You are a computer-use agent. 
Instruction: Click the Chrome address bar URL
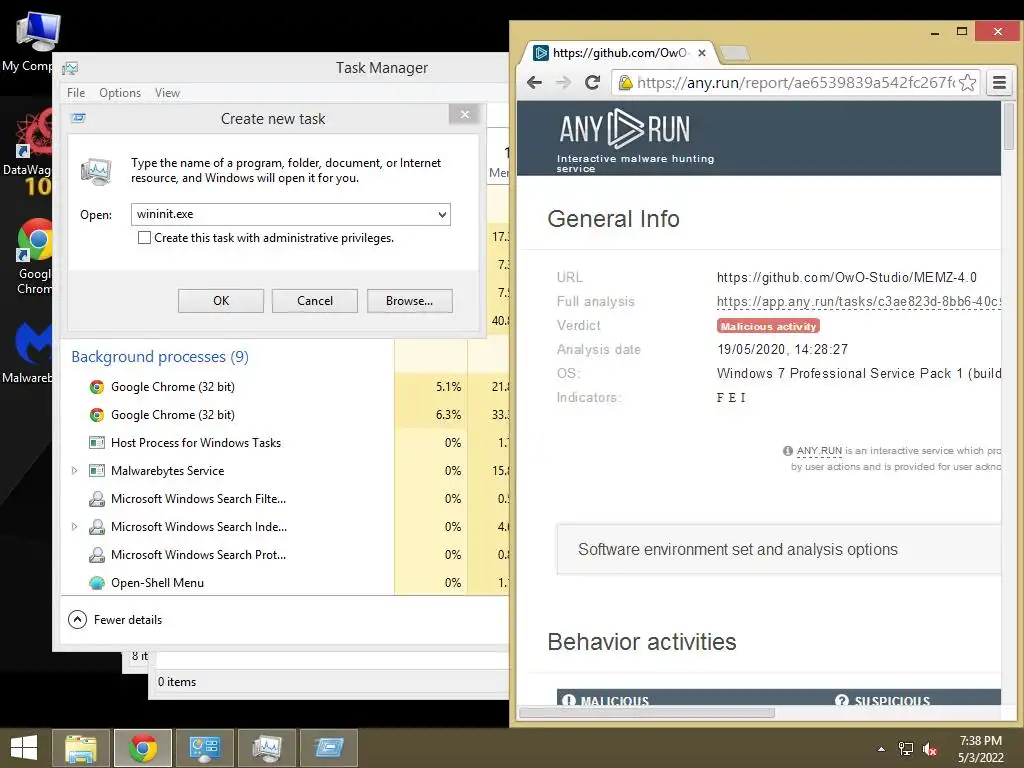(795, 82)
